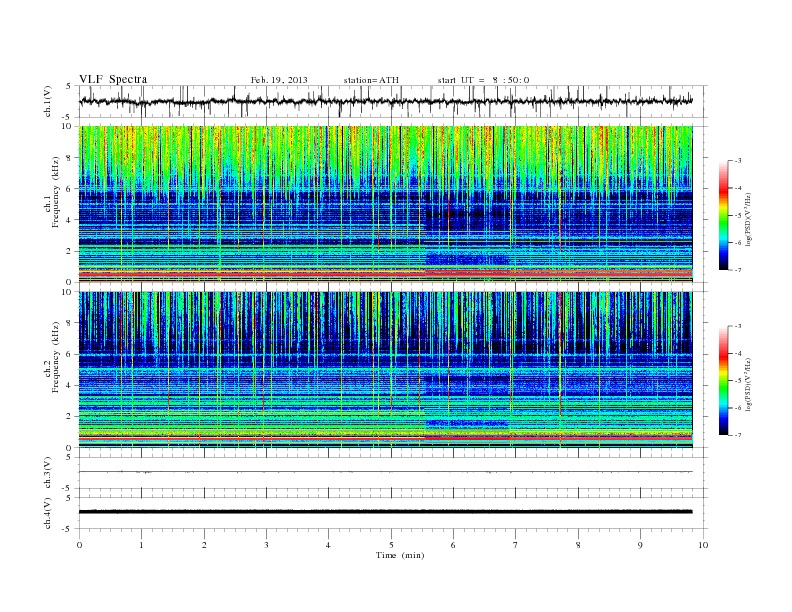The width and height of the screenshot is (792, 612).
Task: Click the 'ch.1(V)' waveform axis label
Action: (48, 101)
